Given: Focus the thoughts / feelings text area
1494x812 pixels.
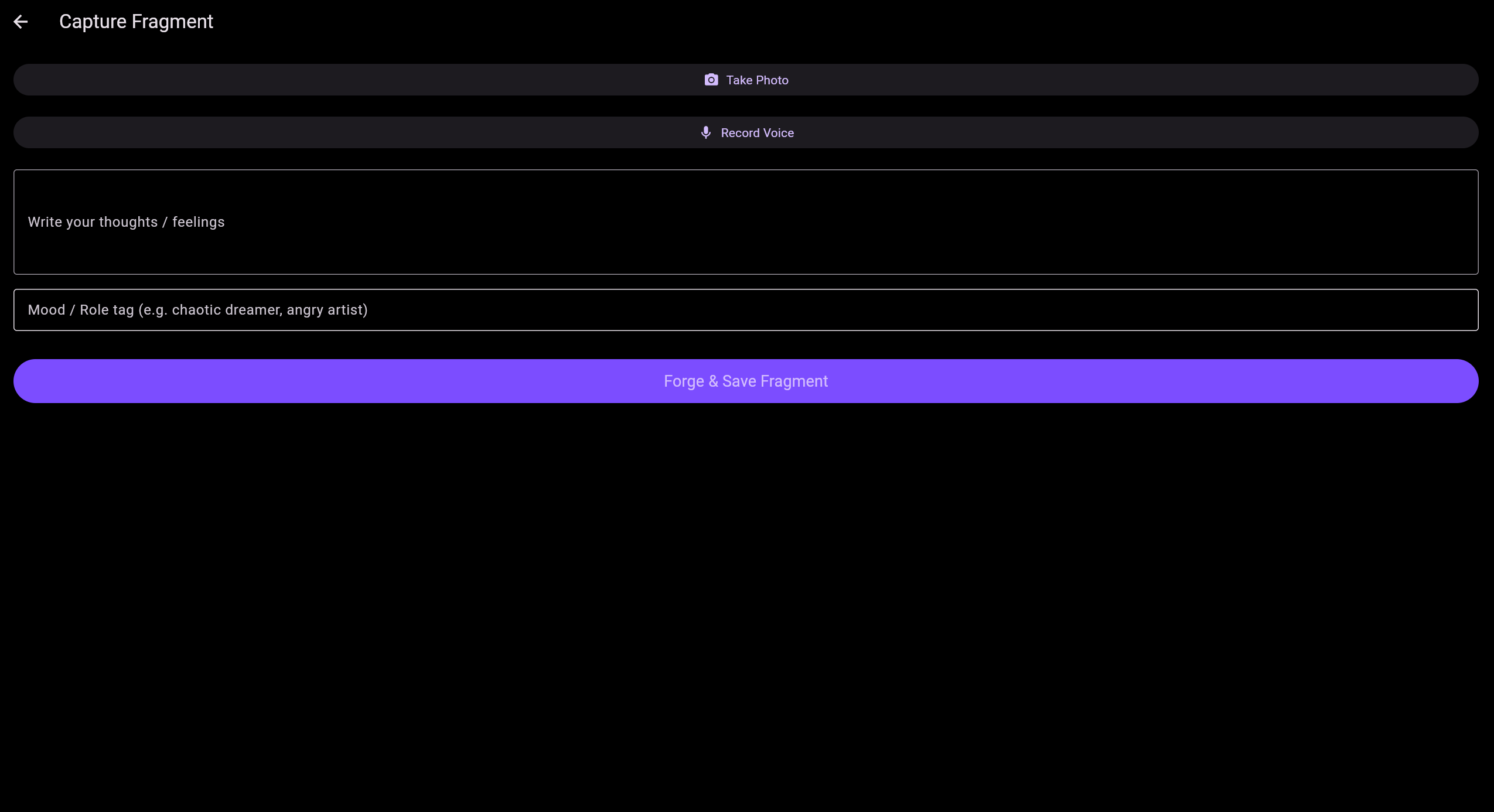Looking at the screenshot, I should tap(745, 222).
